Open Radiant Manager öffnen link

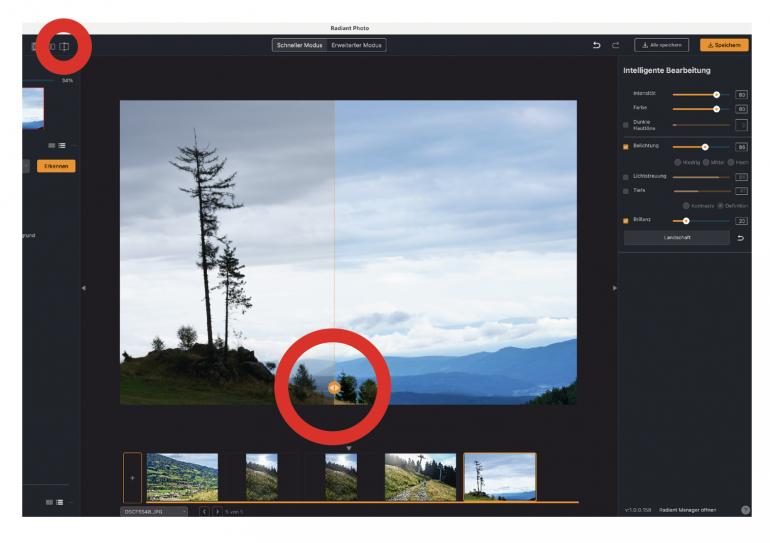point(687,510)
